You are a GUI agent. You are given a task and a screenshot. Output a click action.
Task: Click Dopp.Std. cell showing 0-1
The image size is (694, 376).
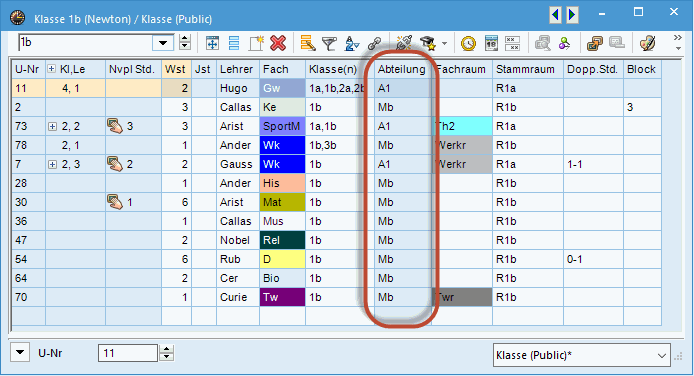click(x=593, y=259)
